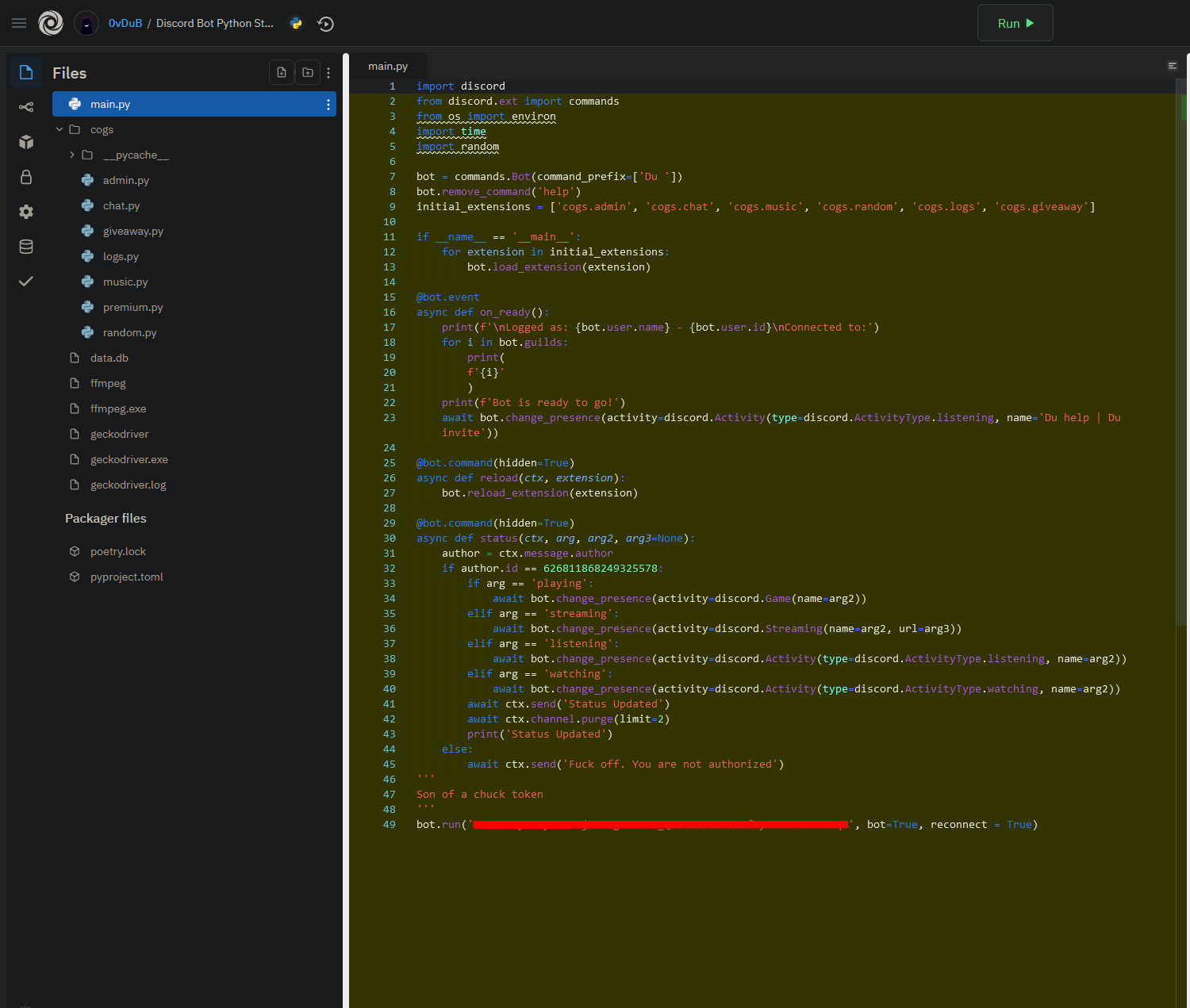Viewport: 1190px width, 1008px height.
Task: Expand the __pycache__ folder
Action: (x=72, y=155)
